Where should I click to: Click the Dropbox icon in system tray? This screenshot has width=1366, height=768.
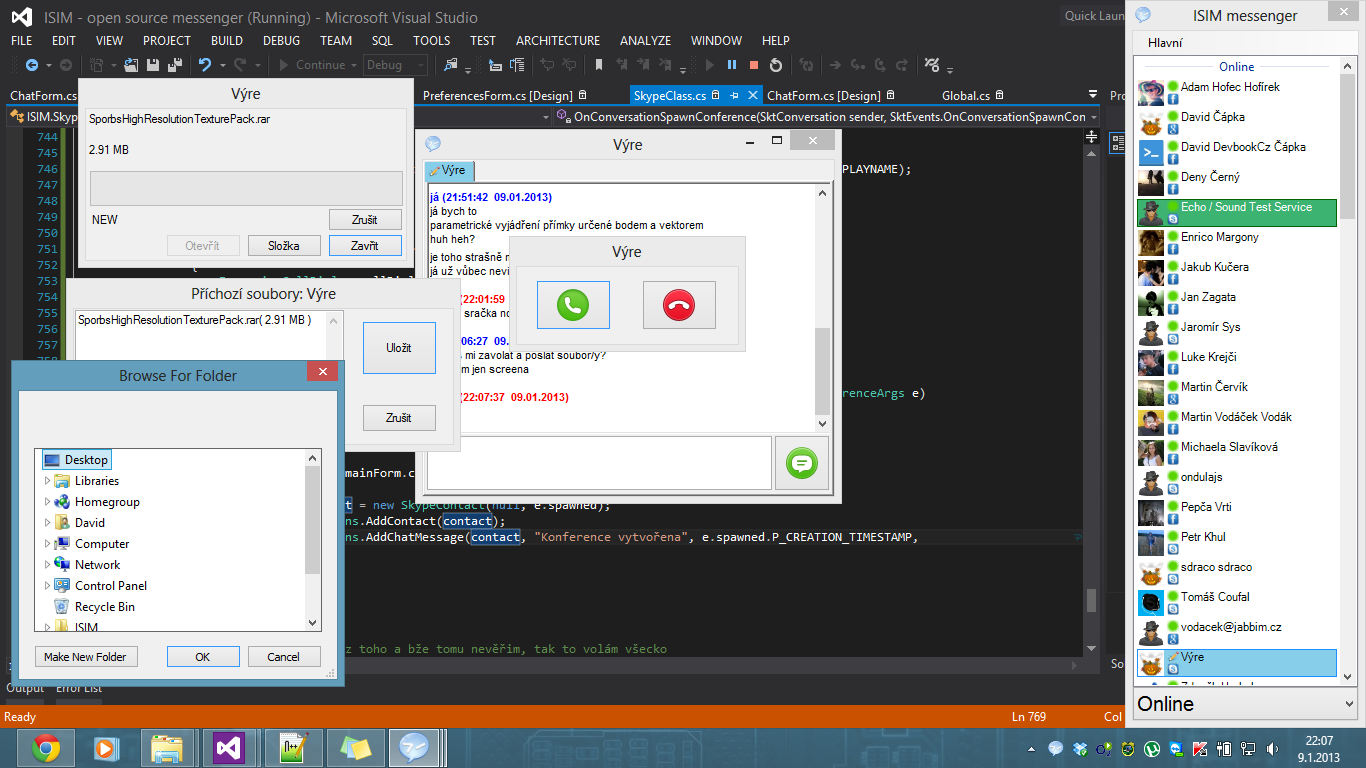click(1080, 748)
